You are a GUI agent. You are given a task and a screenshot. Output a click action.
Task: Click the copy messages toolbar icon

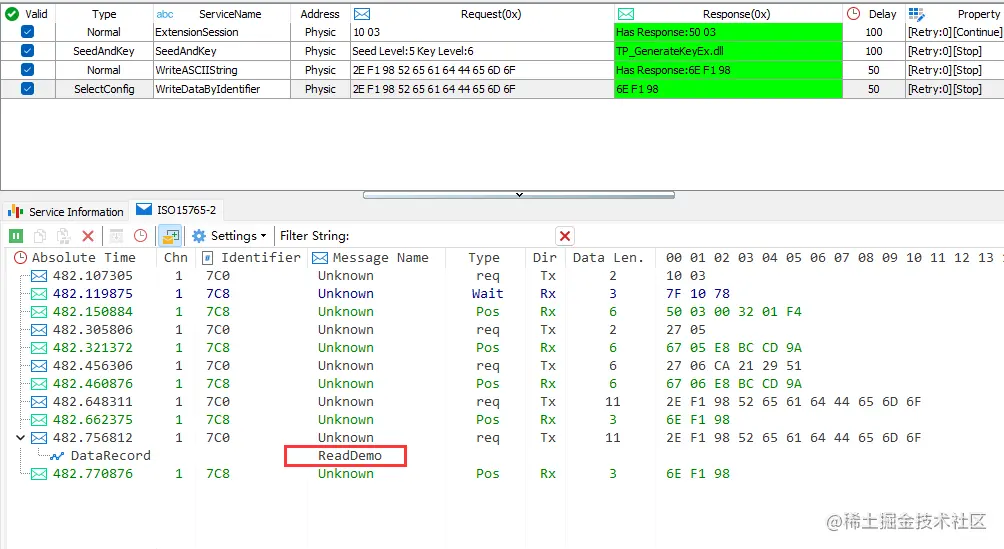coord(40,236)
